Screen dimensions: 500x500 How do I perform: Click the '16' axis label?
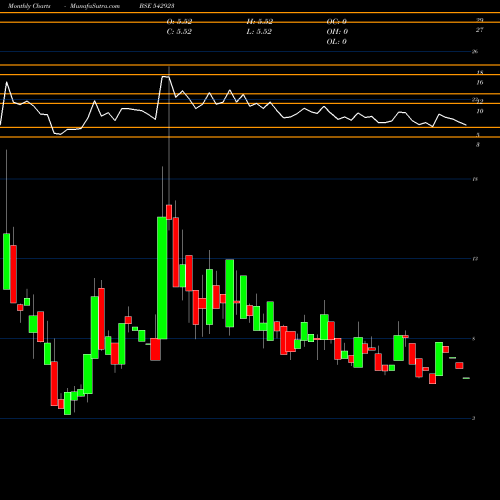coord(480,83)
